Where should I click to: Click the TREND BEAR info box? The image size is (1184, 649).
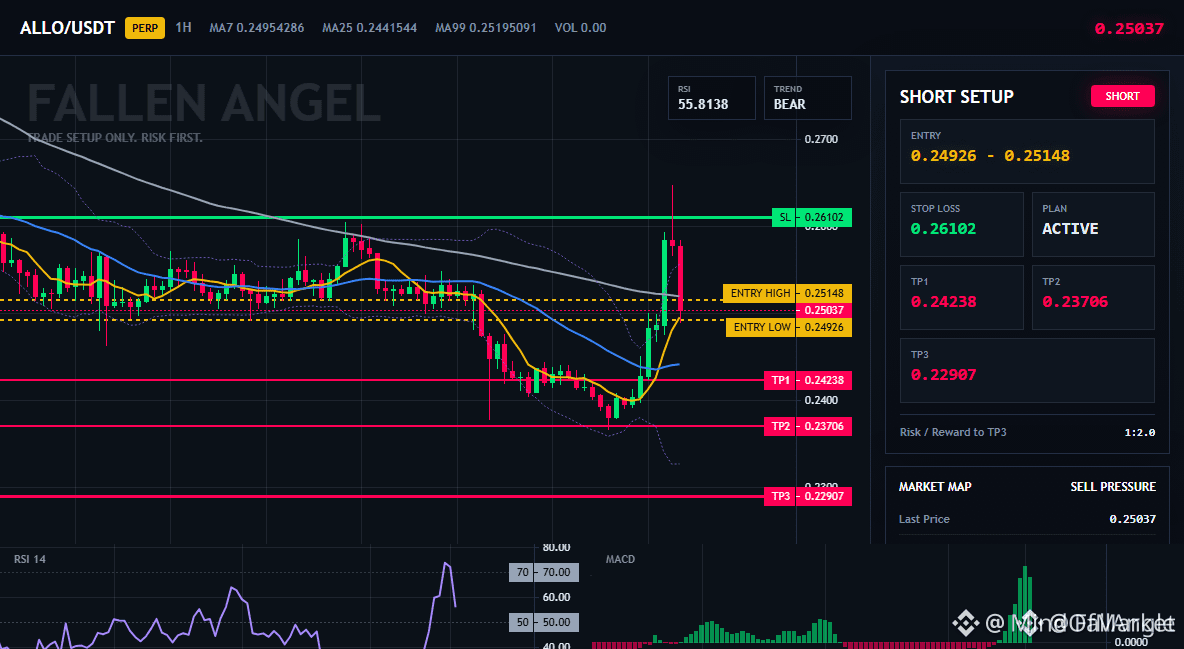[807, 97]
